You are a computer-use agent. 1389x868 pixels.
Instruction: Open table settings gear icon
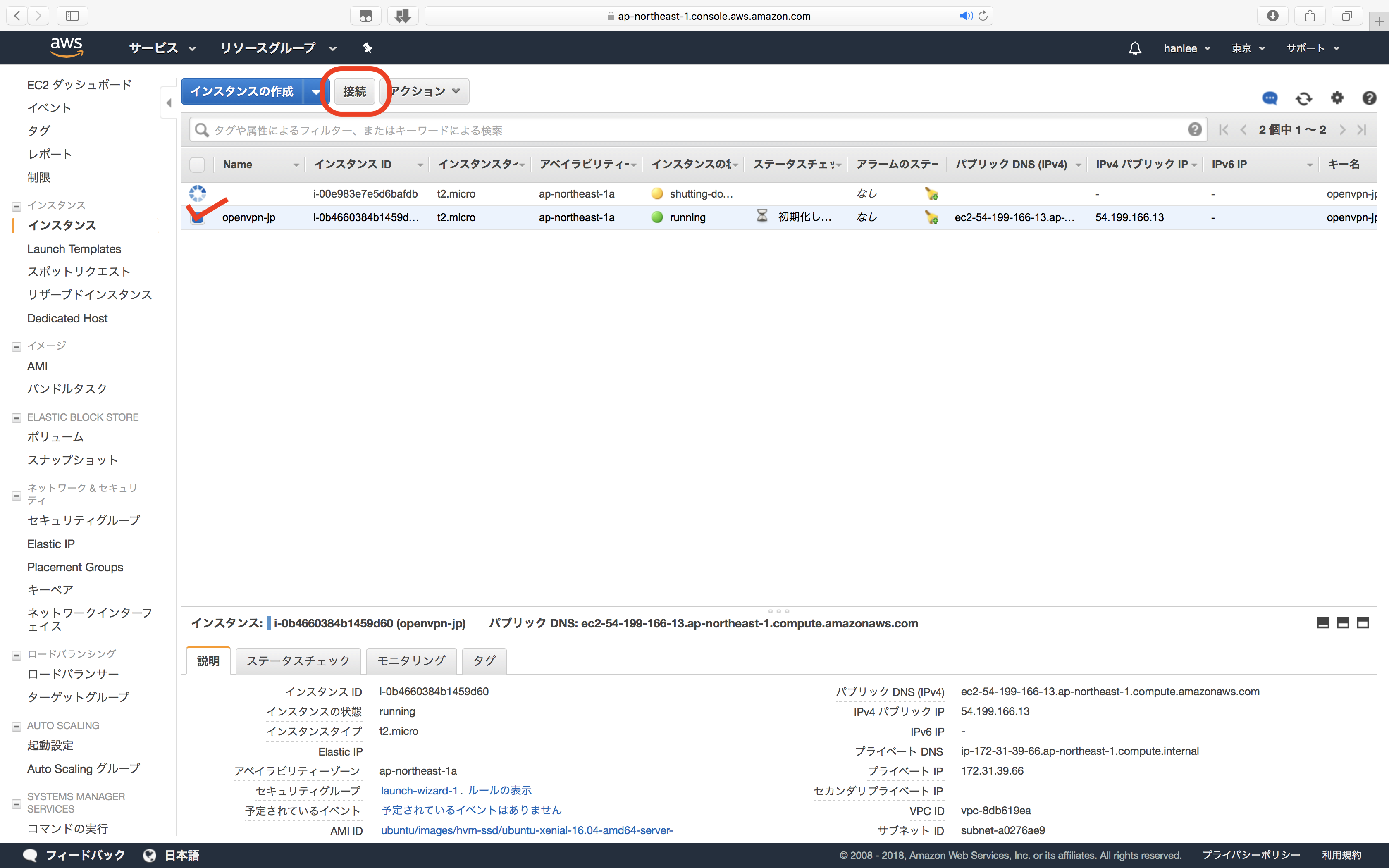(1337, 98)
